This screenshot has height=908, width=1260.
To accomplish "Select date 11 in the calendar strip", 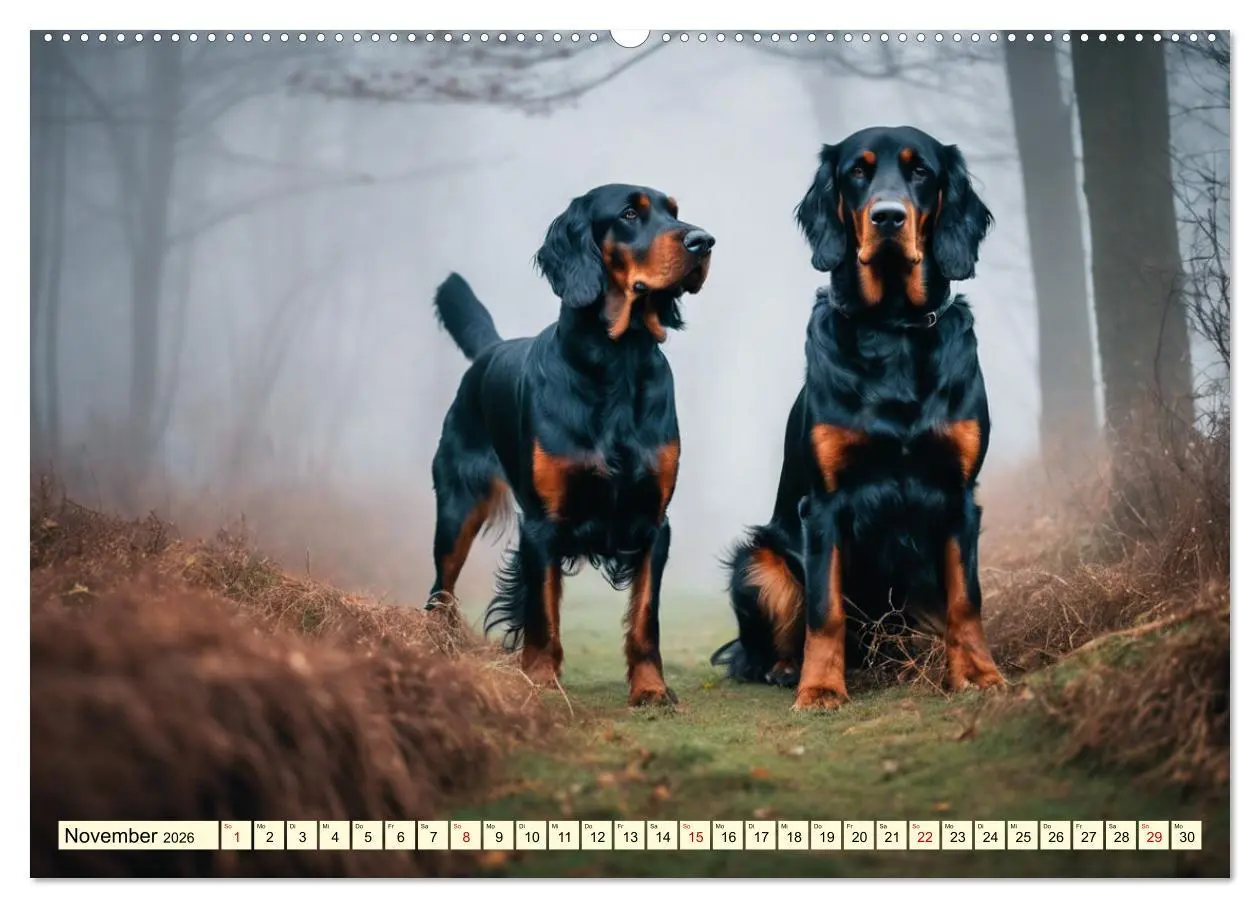I will (x=563, y=836).
